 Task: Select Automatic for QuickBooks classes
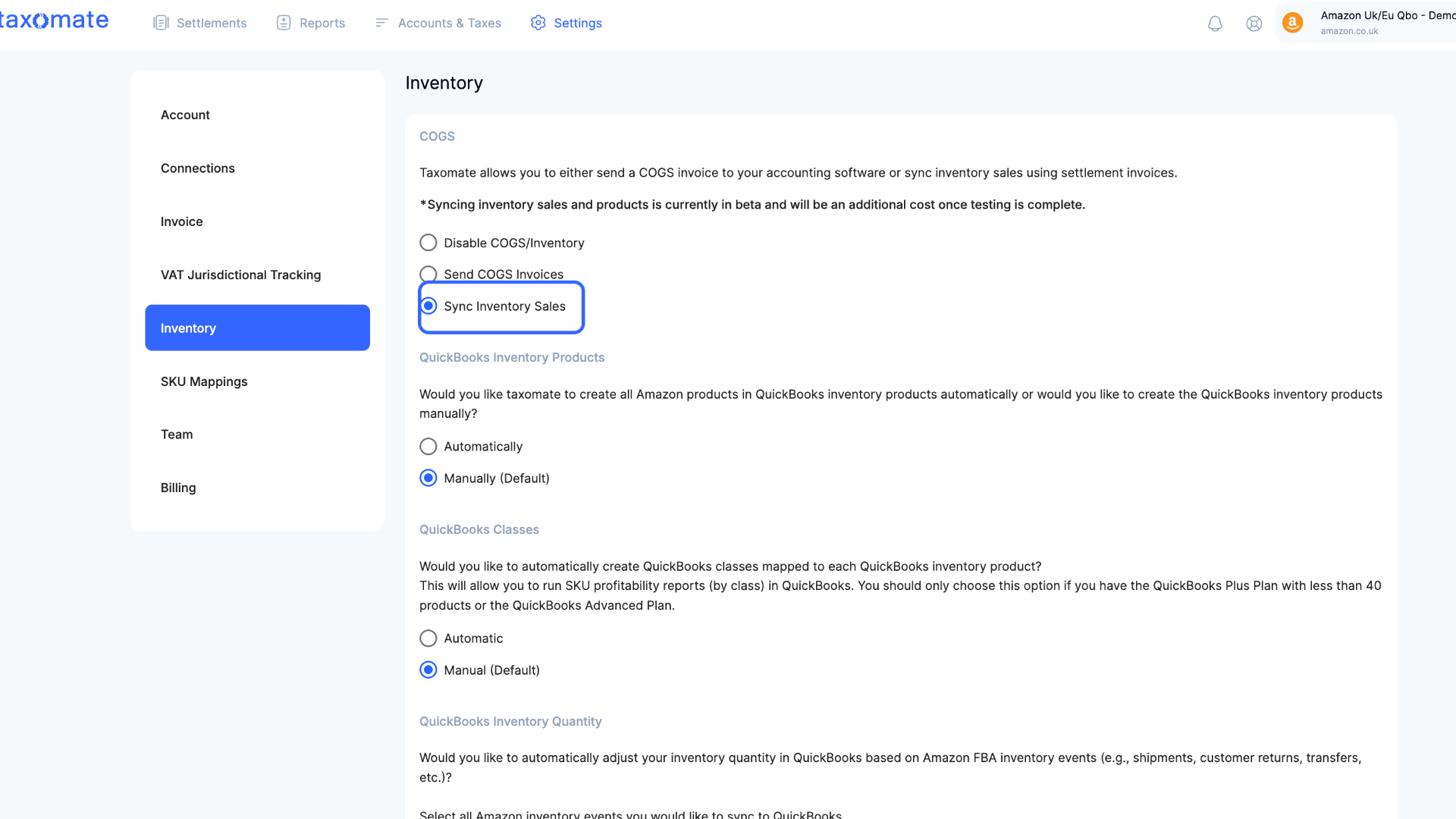pyautogui.click(x=428, y=639)
